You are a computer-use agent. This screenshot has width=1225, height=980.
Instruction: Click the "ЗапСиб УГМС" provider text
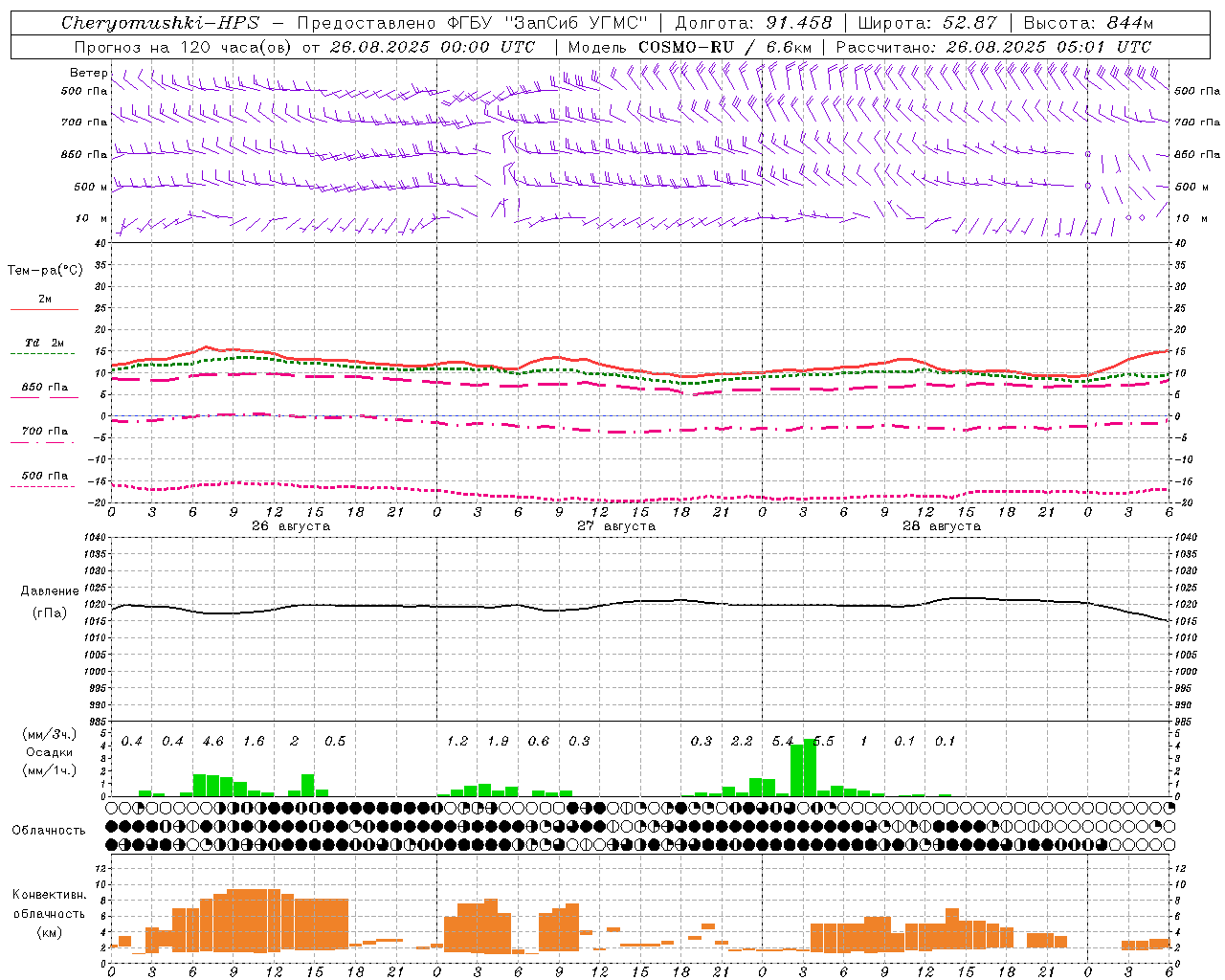[x=575, y=23]
